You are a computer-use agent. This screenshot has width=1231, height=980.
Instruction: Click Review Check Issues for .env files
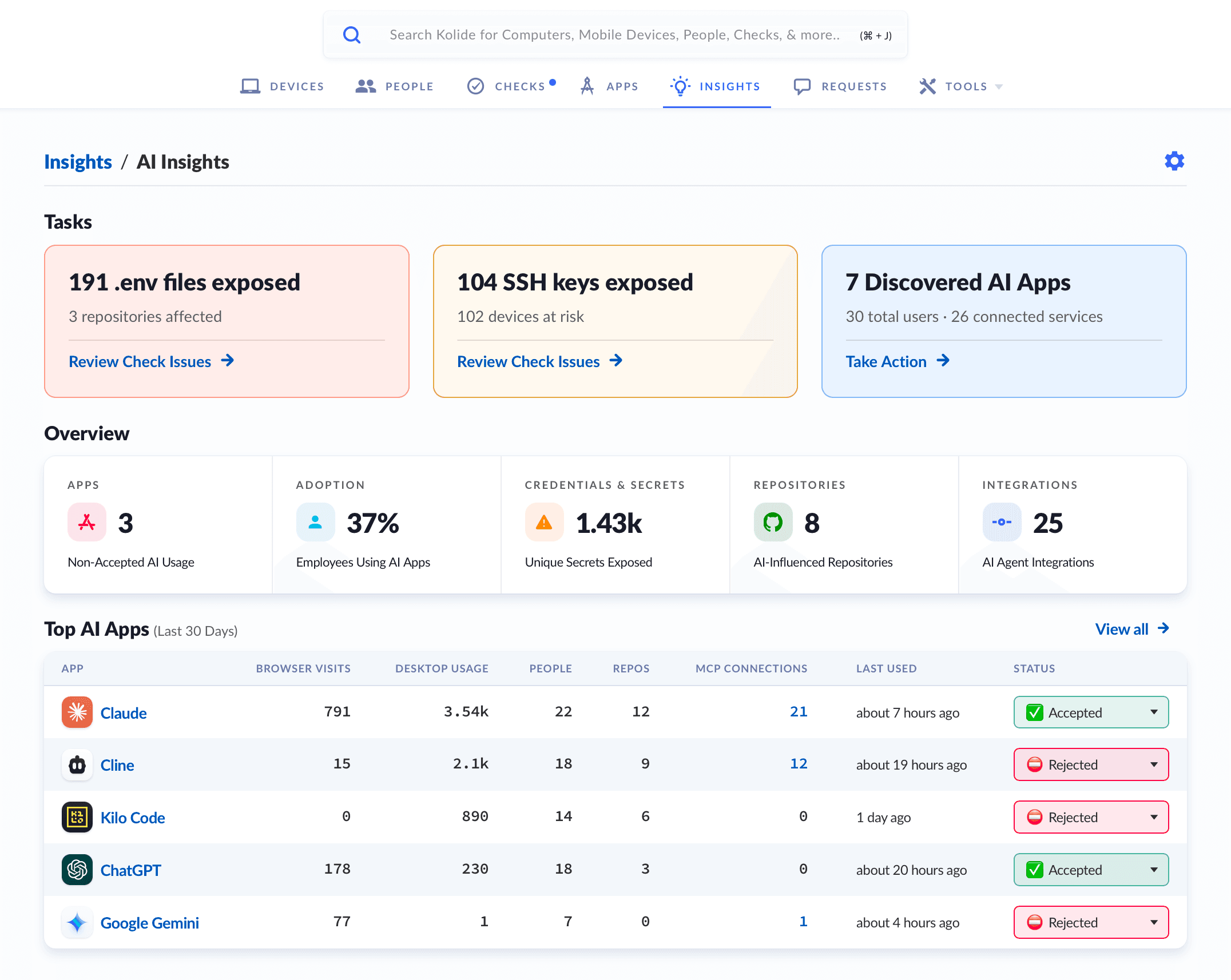tap(152, 361)
